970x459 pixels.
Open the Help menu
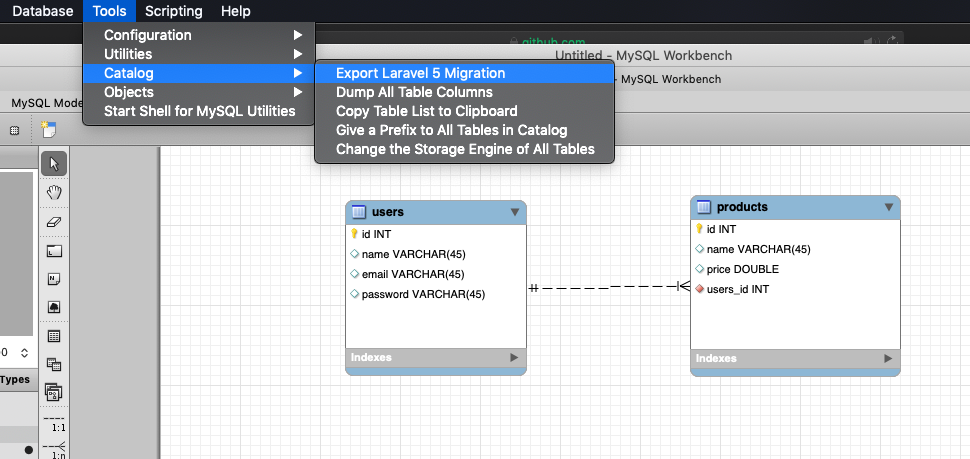coord(236,11)
